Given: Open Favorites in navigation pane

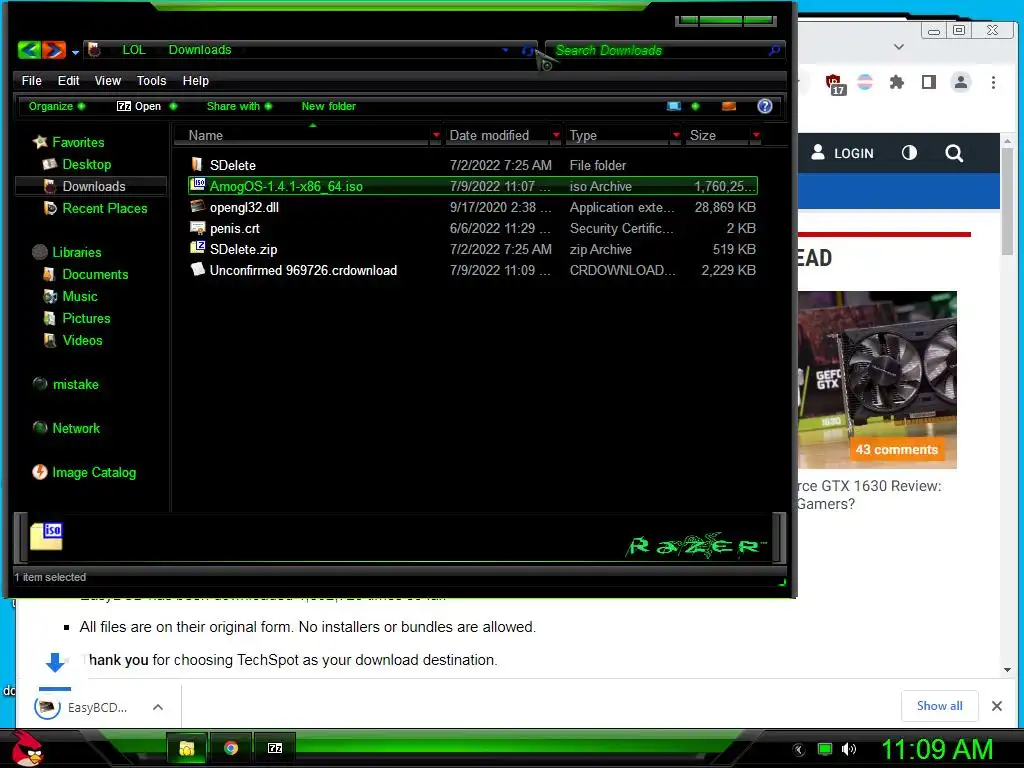Looking at the screenshot, I should (x=78, y=142).
